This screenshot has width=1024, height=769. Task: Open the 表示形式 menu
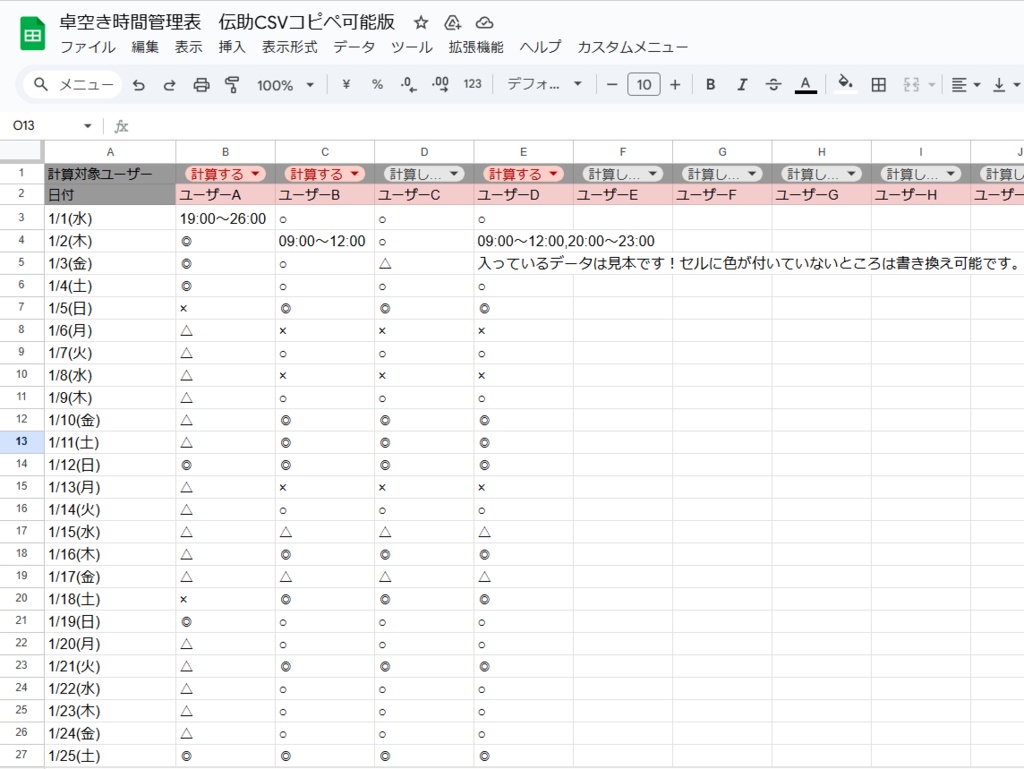(x=289, y=47)
